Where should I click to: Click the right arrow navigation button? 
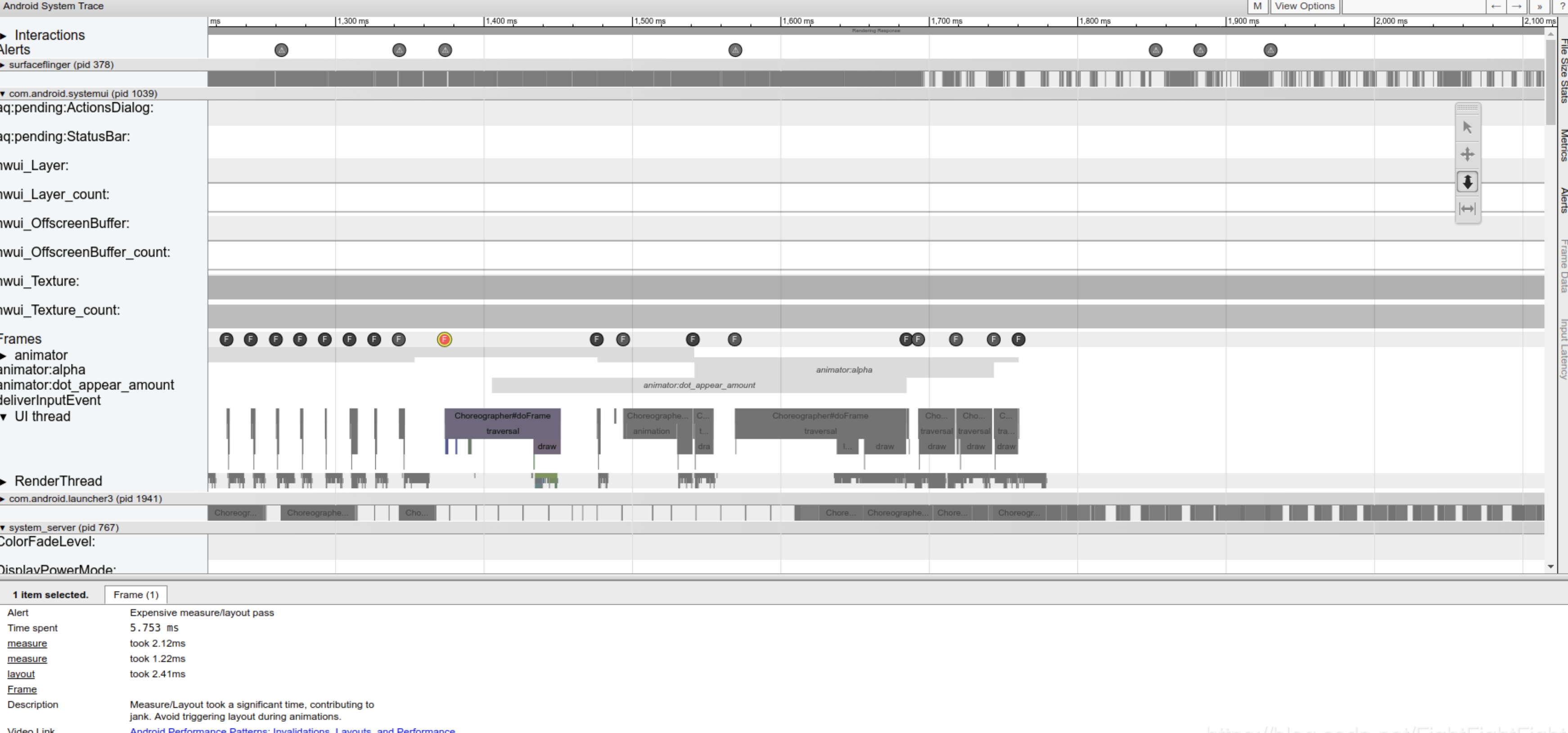pyautogui.click(x=1517, y=6)
